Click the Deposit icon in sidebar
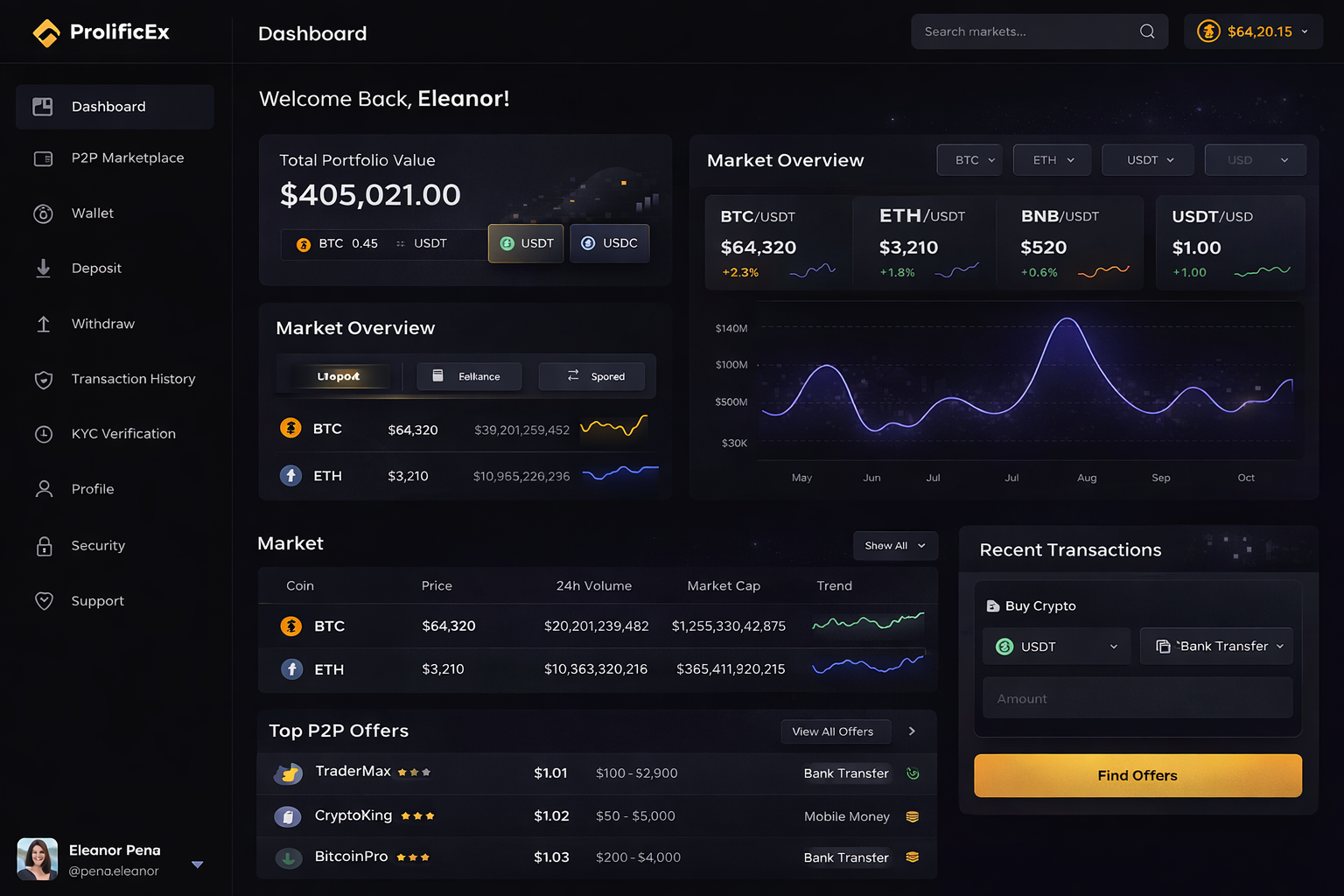This screenshot has height=896, width=1344. [x=44, y=269]
